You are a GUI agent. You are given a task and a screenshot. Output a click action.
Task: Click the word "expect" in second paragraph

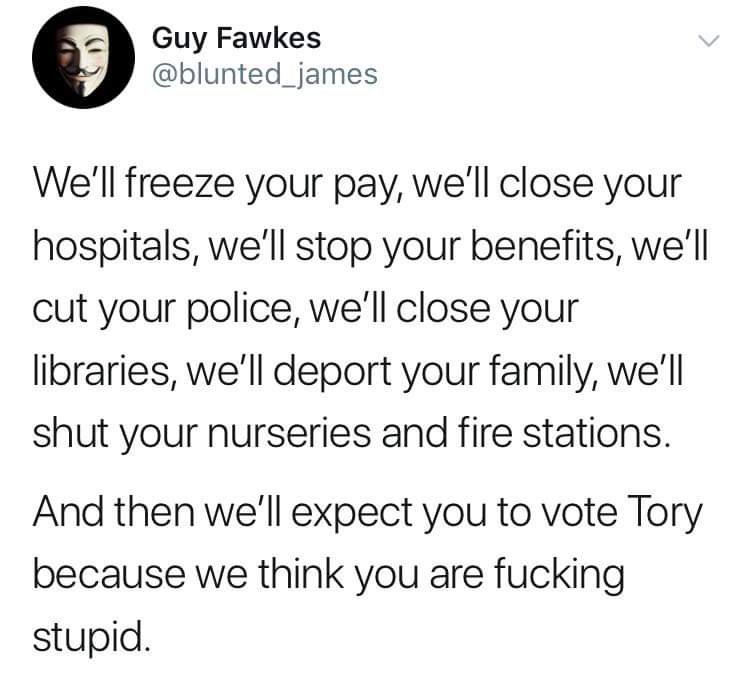point(352,513)
